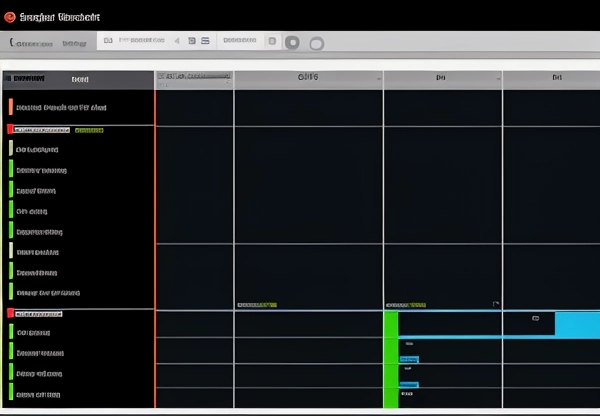
Task: Click the lower small cyan clip beside the green block
Action: [x=409, y=385]
